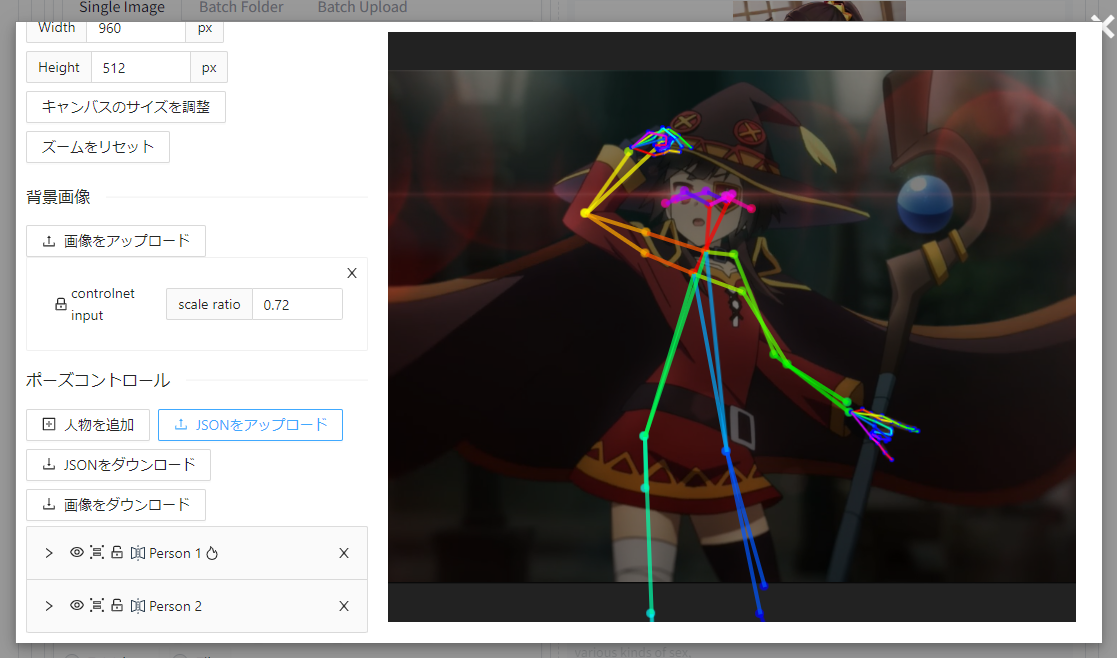Toggle the lock icon on Person 2
Screen dimensions: 1117x658
117,605
